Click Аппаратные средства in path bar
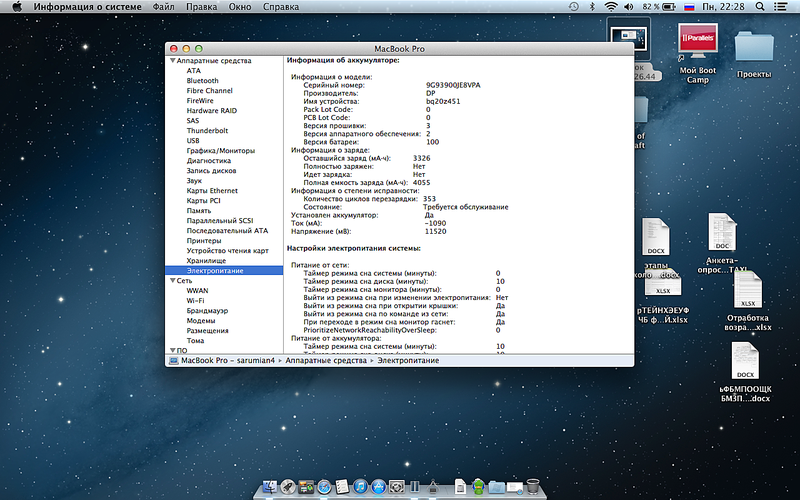The width and height of the screenshot is (800, 500). (x=327, y=360)
